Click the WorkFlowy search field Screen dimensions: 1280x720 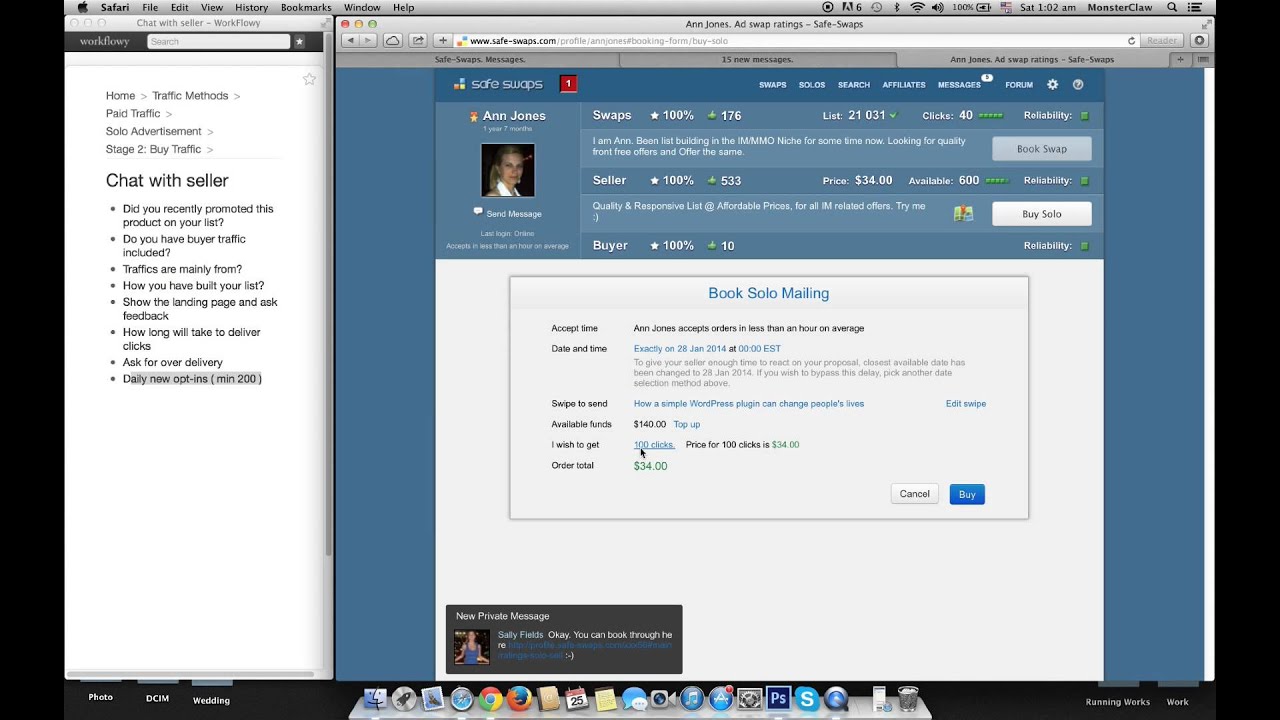[x=218, y=42]
